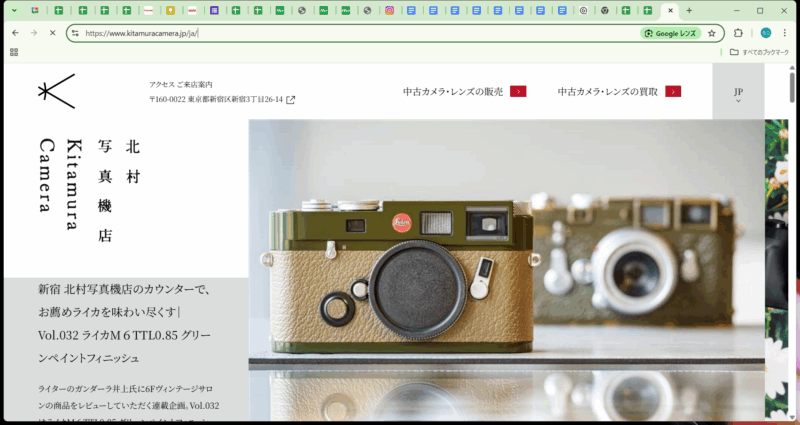Screen dimensions: 800x425
Task: Go forward to next page
Action: click(x=34, y=33)
